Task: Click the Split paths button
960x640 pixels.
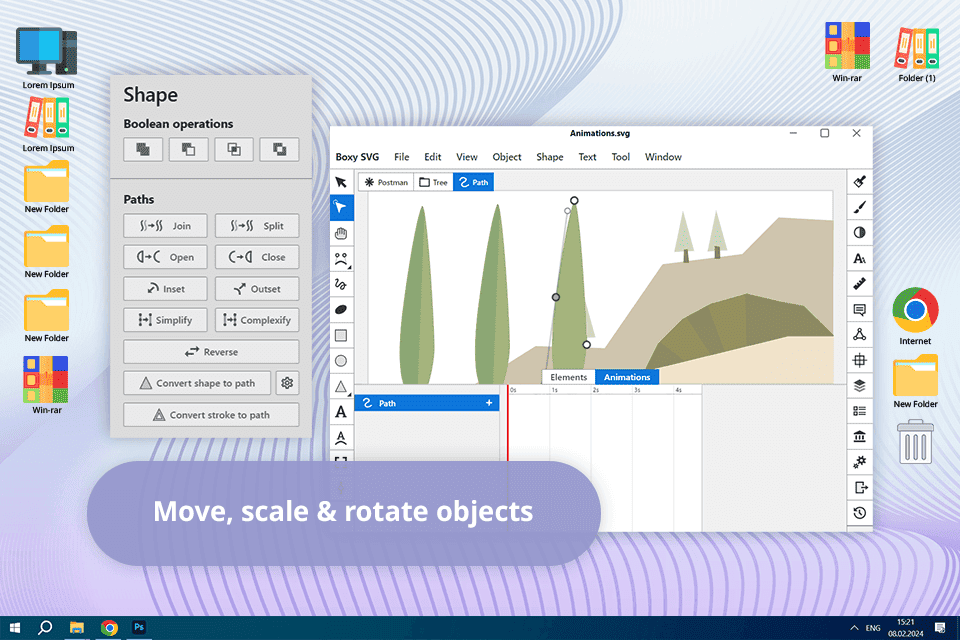Action: coord(257,226)
